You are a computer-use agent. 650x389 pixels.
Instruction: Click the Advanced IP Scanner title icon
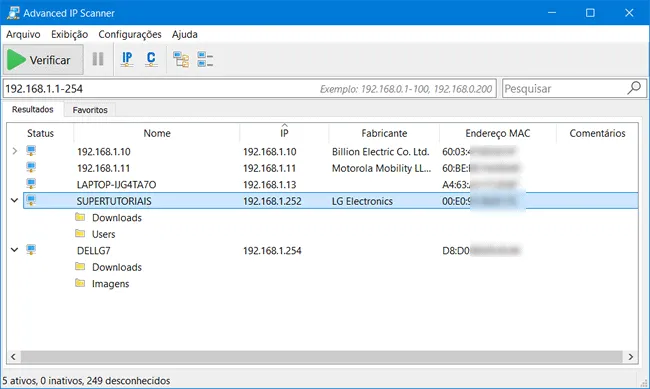(x=13, y=13)
